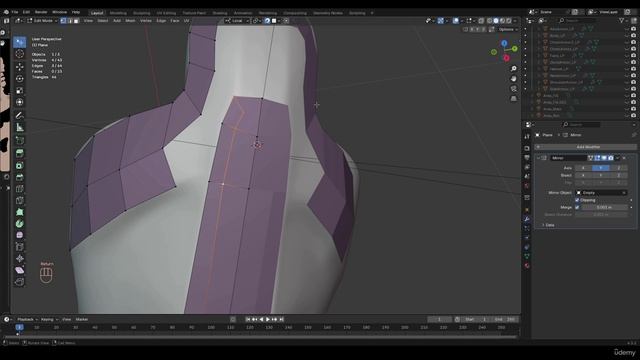This screenshot has height=360, width=640.
Task: Toggle Mirror modifier viewport display
Action: 604,158
